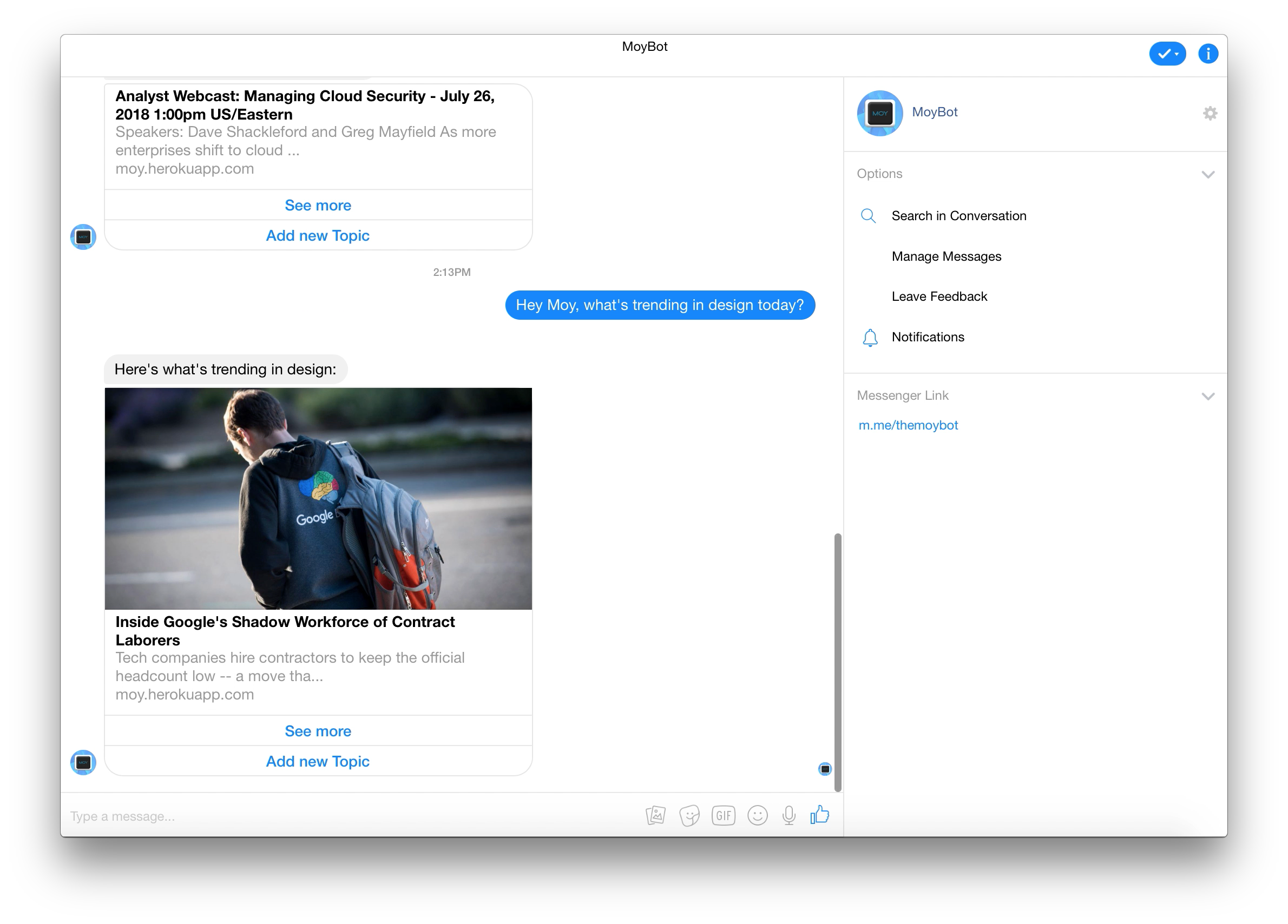Open the sticker picker icon
Screen dimensions: 1288x924
(x=689, y=816)
